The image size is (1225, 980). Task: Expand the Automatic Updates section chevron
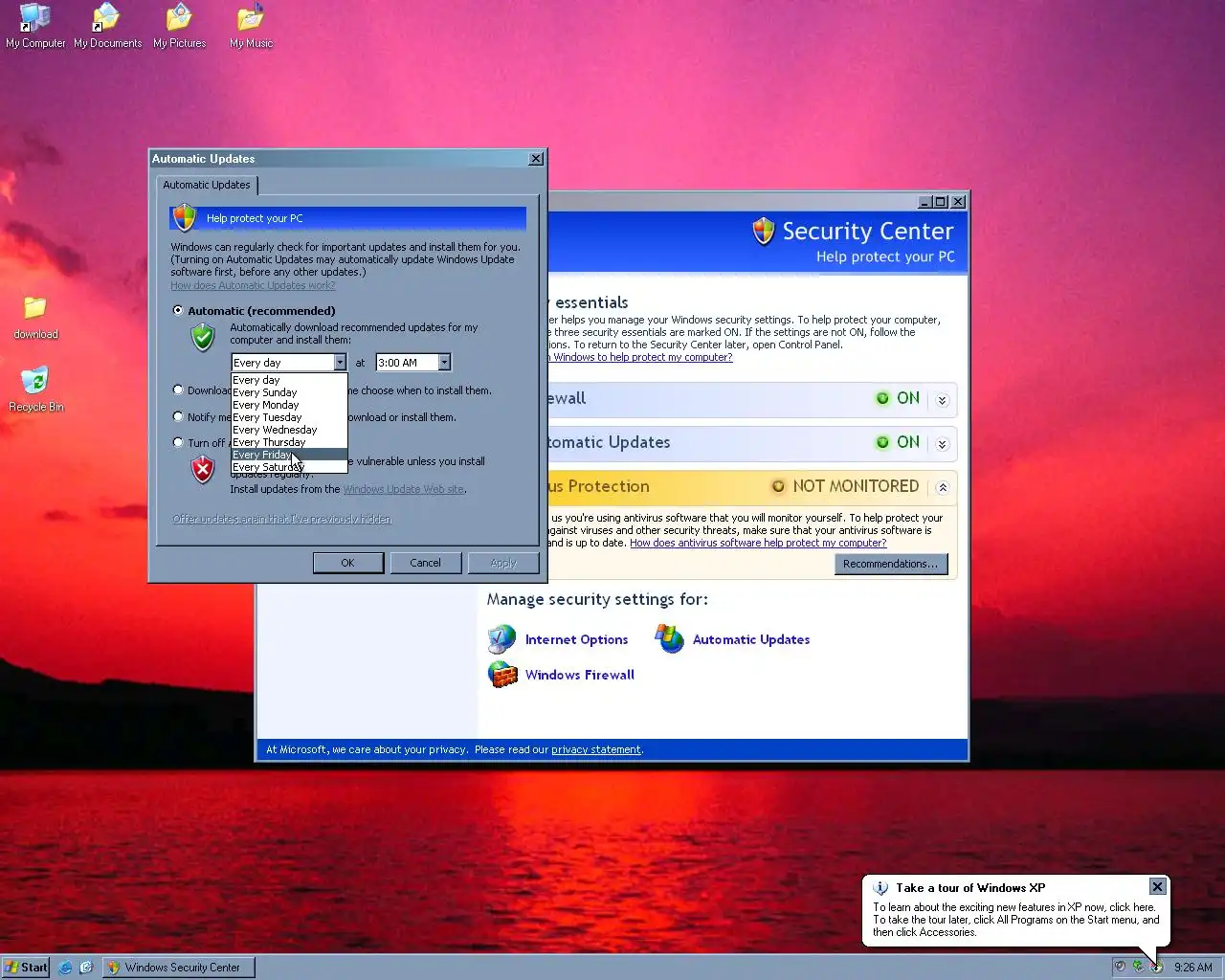[x=943, y=444]
